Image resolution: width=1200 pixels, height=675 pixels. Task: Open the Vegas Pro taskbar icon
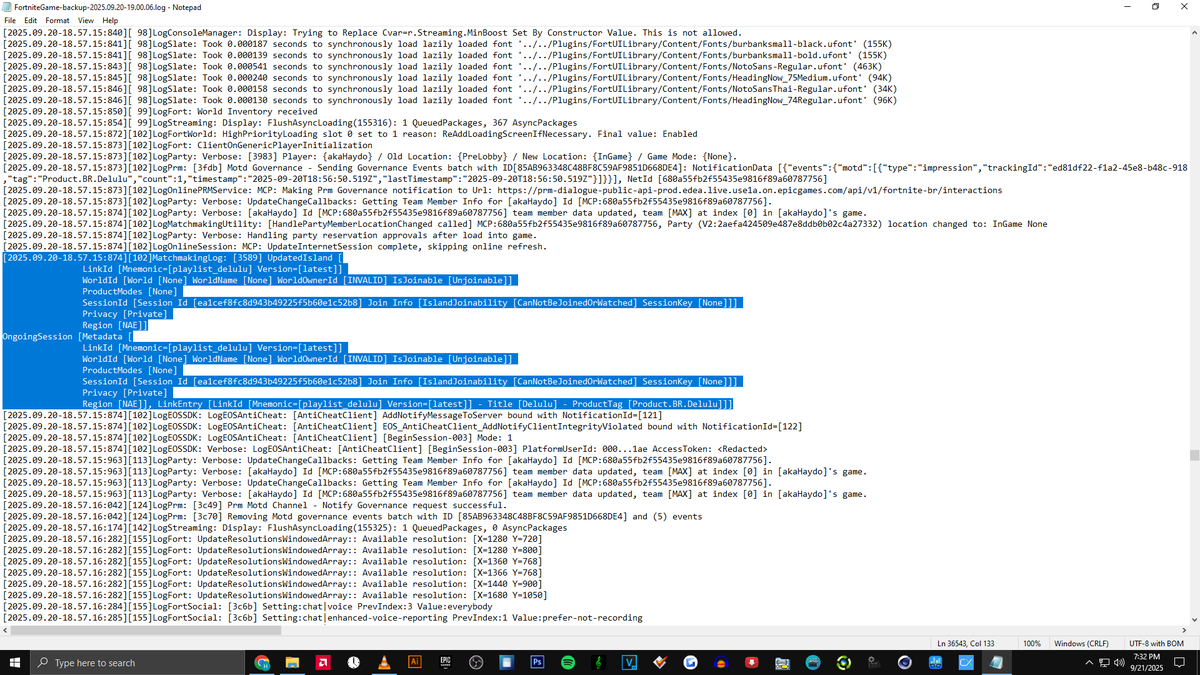630,662
